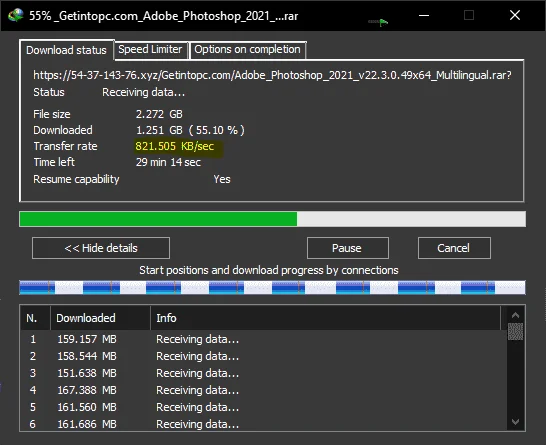Click the small green flag tray icon
The height and width of the screenshot is (445, 546).
383,23
